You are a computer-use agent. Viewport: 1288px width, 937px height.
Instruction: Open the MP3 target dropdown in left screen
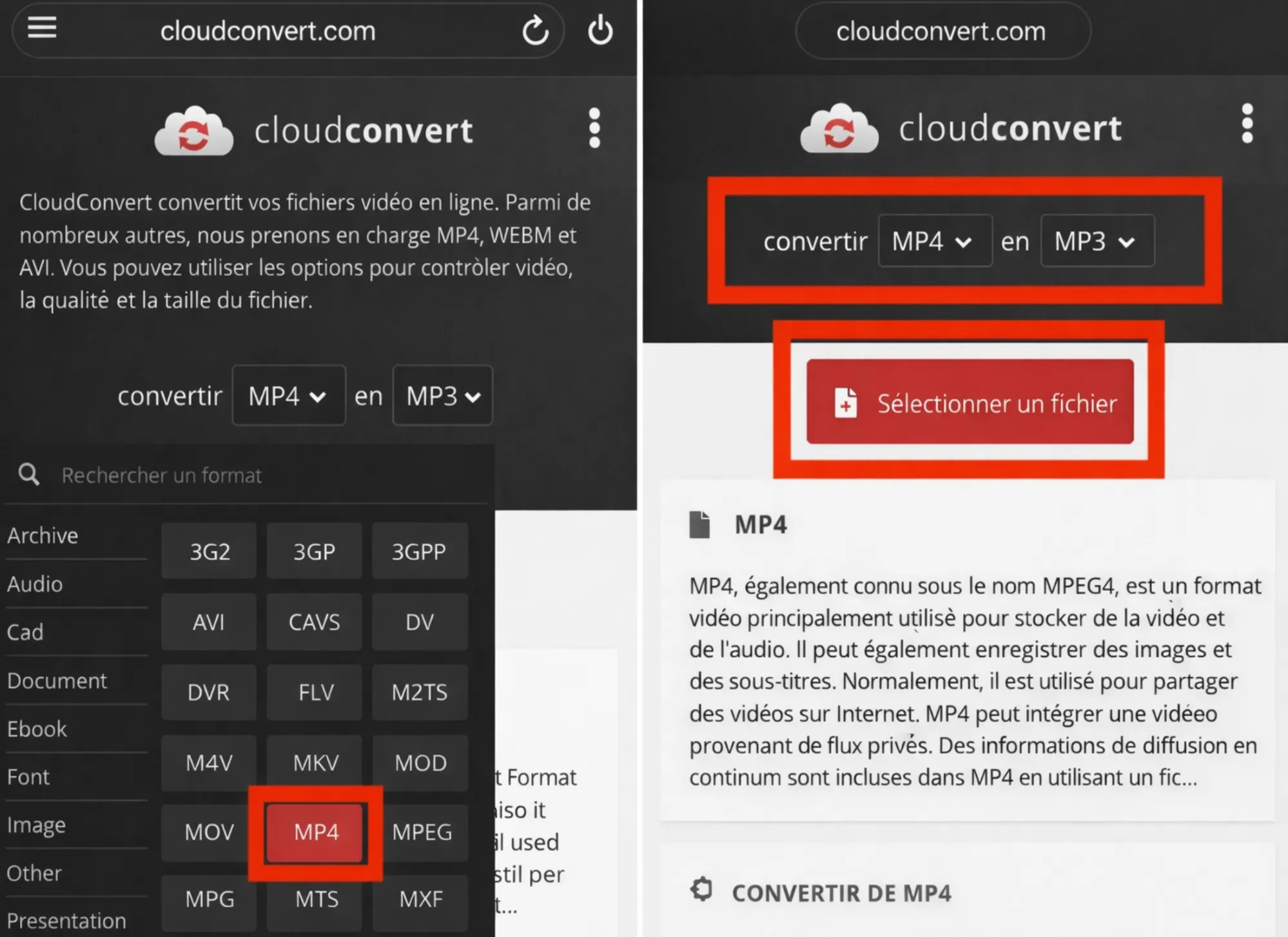(x=443, y=396)
